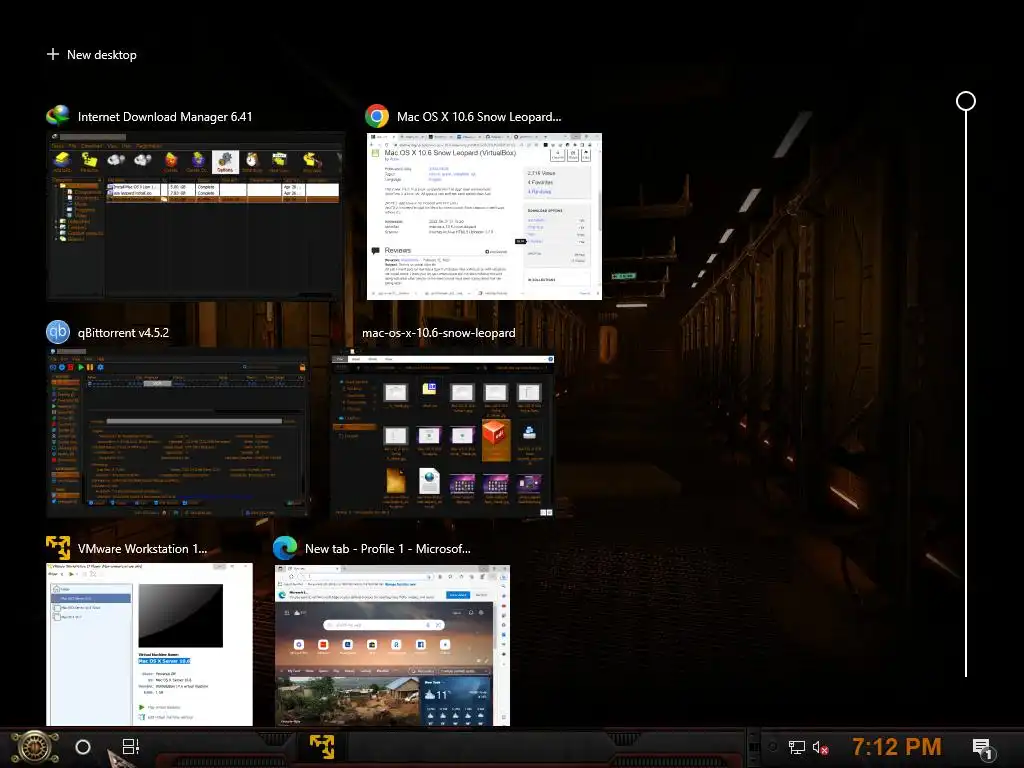The height and width of the screenshot is (768, 1024).
Task: Switch to the Internet Download Manager window thumbnail
Action: [x=195, y=216]
